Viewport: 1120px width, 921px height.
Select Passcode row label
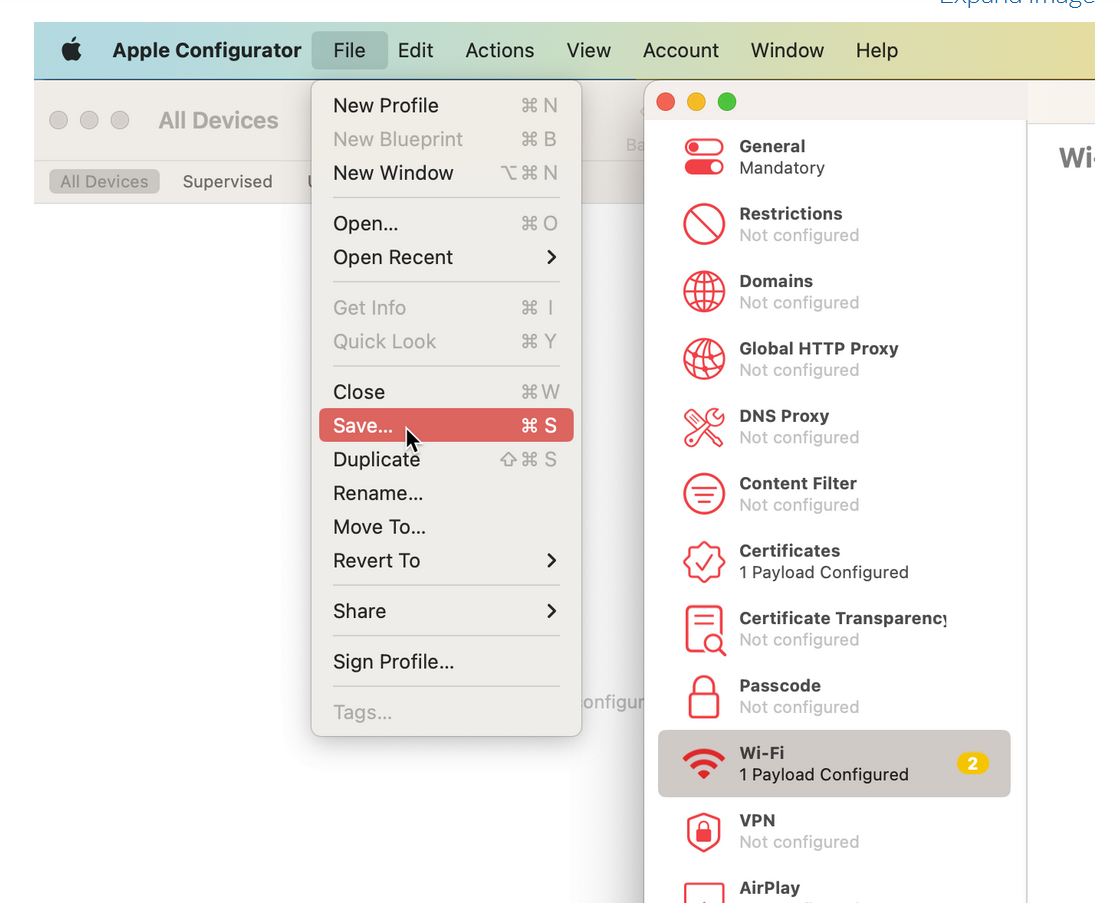click(779, 686)
